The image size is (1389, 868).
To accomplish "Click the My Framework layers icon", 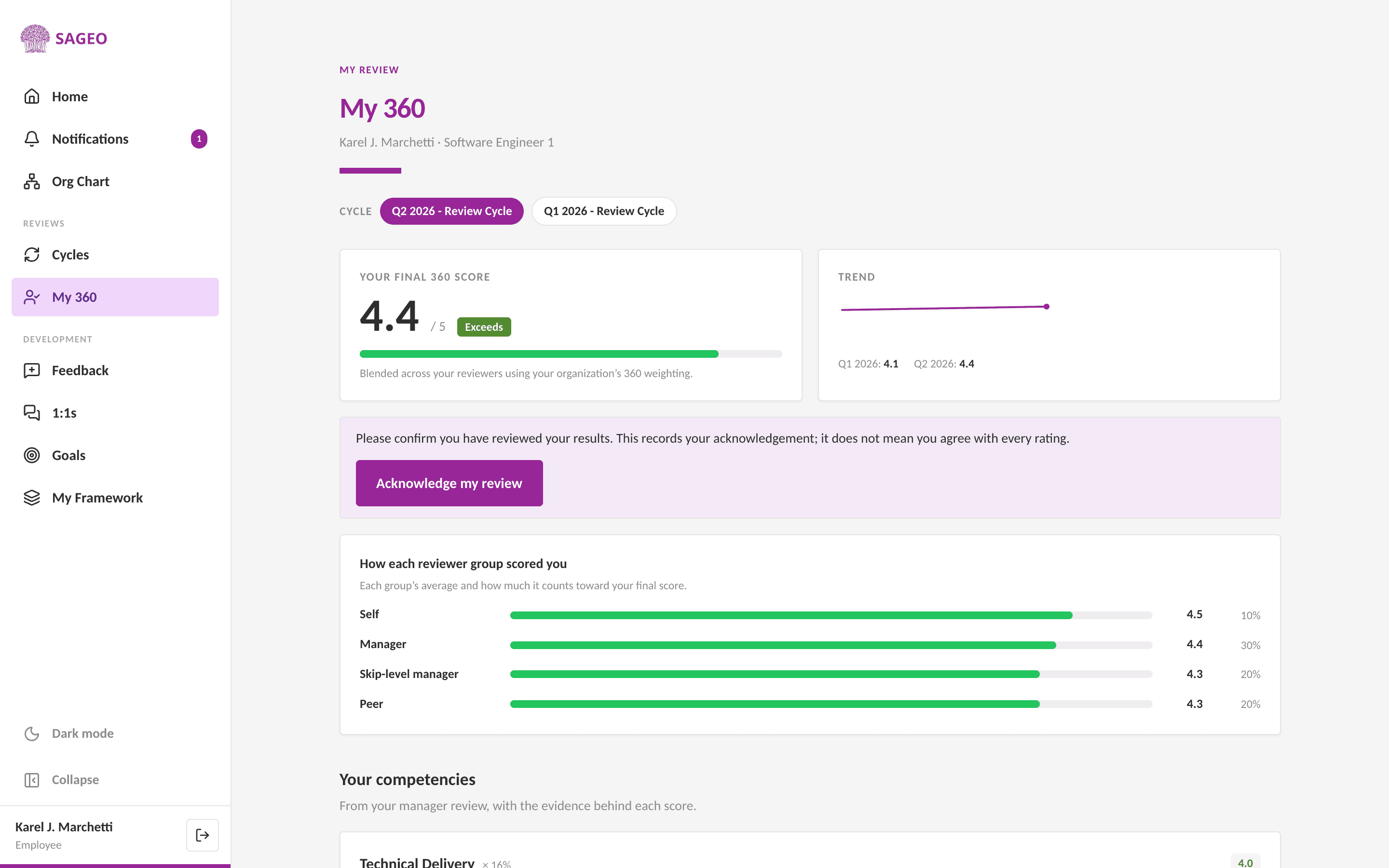I will [31, 498].
